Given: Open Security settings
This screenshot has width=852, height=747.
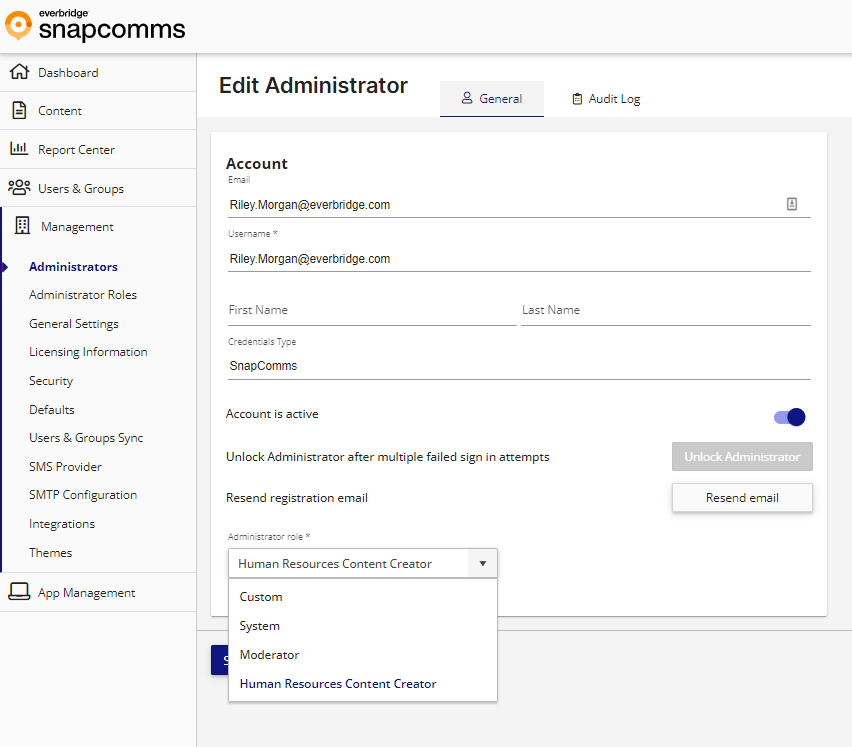Looking at the screenshot, I should tap(51, 381).
